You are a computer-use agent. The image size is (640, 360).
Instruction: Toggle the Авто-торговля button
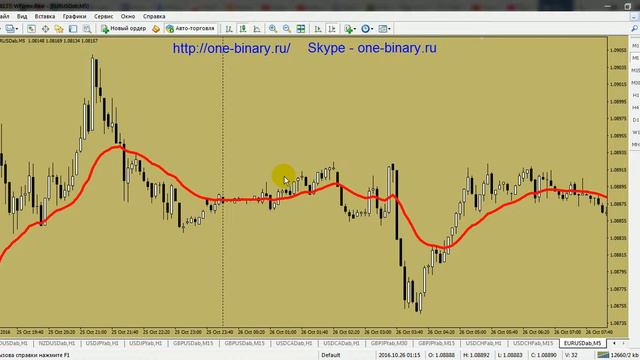pyautogui.click(x=190, y=29)
